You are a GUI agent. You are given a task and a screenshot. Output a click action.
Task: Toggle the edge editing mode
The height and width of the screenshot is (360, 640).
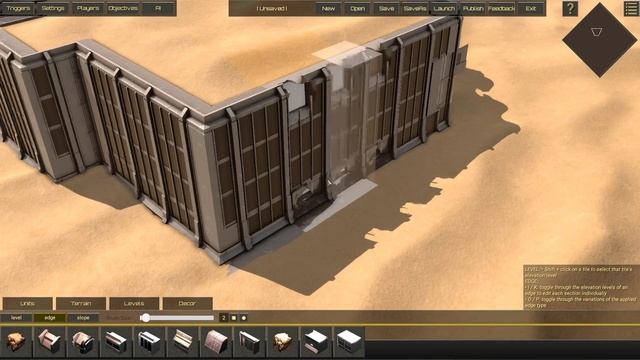click(50, 318)
